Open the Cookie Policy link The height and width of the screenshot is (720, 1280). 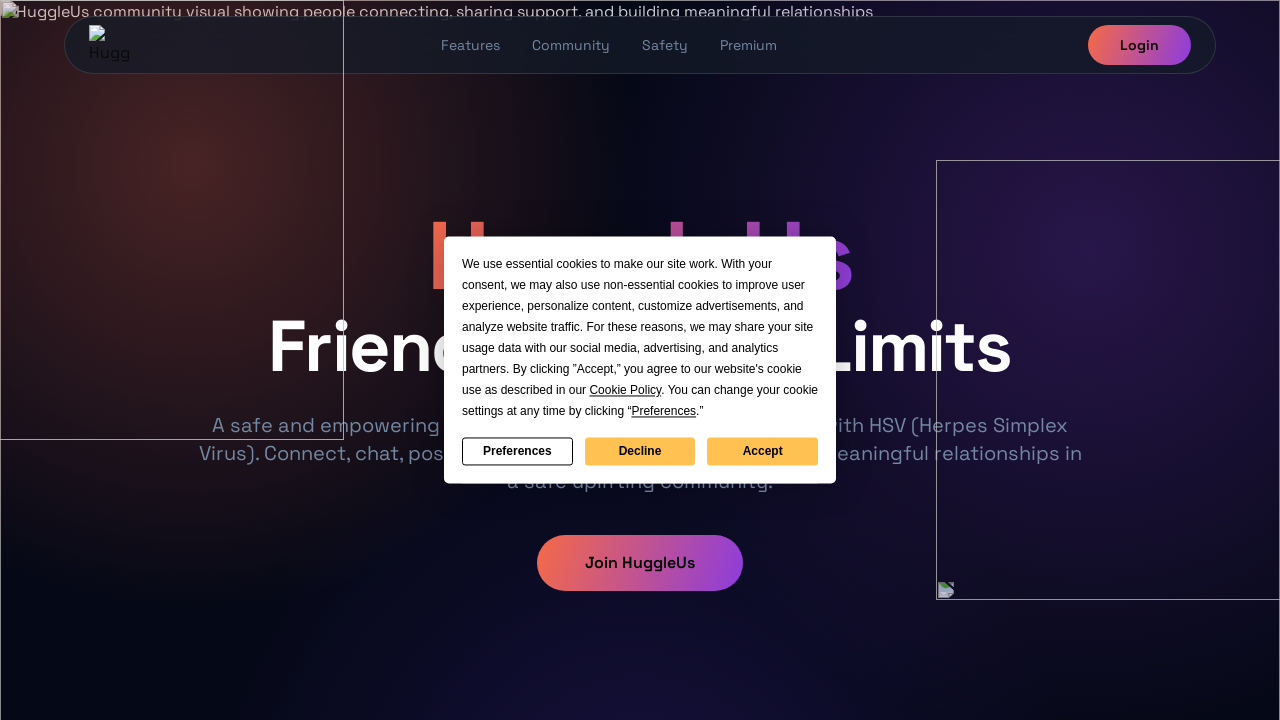pos(625,390)
